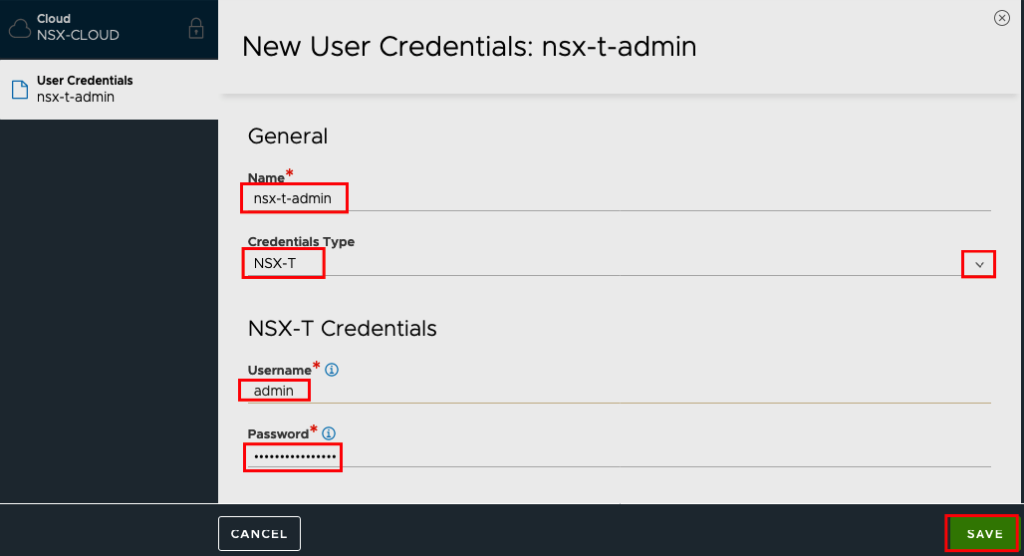Click the cloud icon beside NSX-CLOUD
Viewport: 1024px width, 556px height.
tap(20, 28)
